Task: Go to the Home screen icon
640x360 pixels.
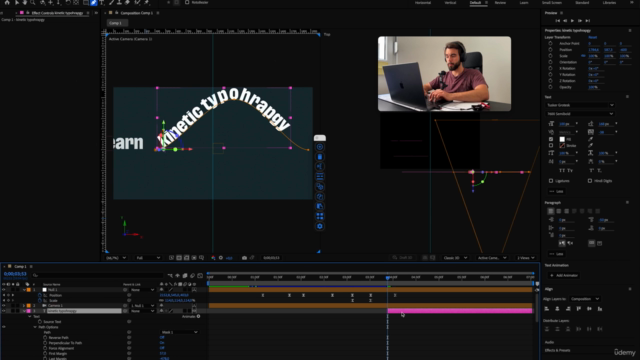Action: (x=7, y=2)
